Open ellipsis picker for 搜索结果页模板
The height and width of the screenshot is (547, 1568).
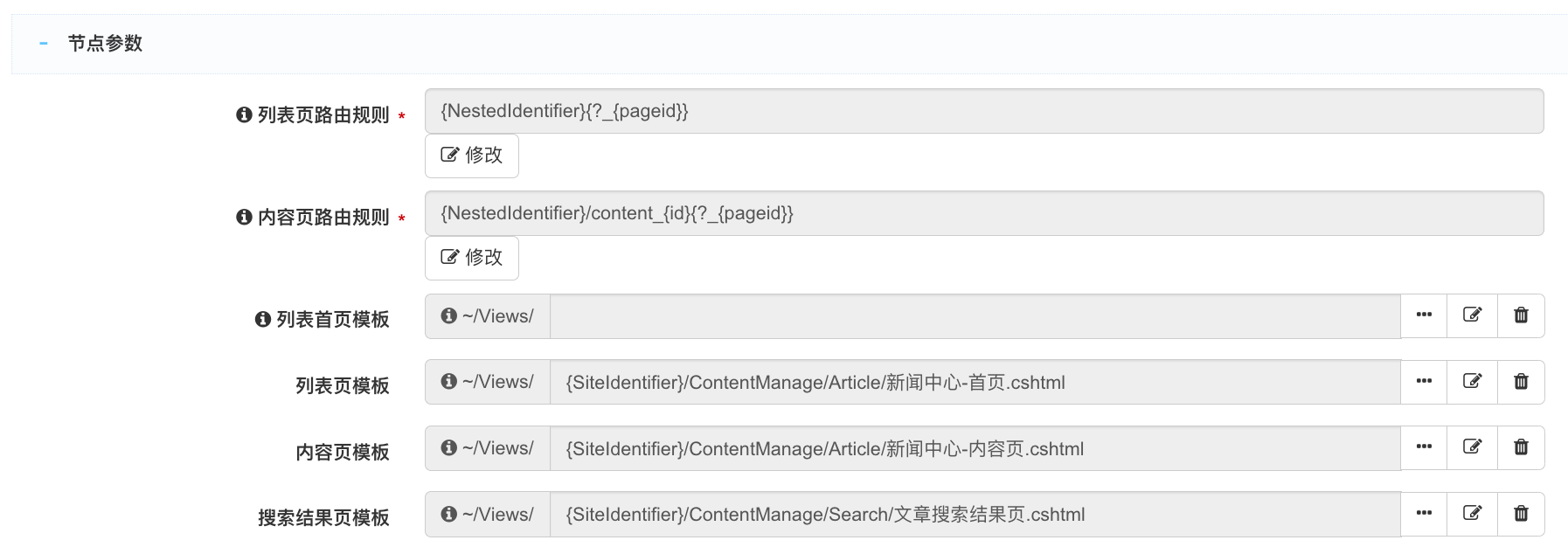[x=1424, y=514]
